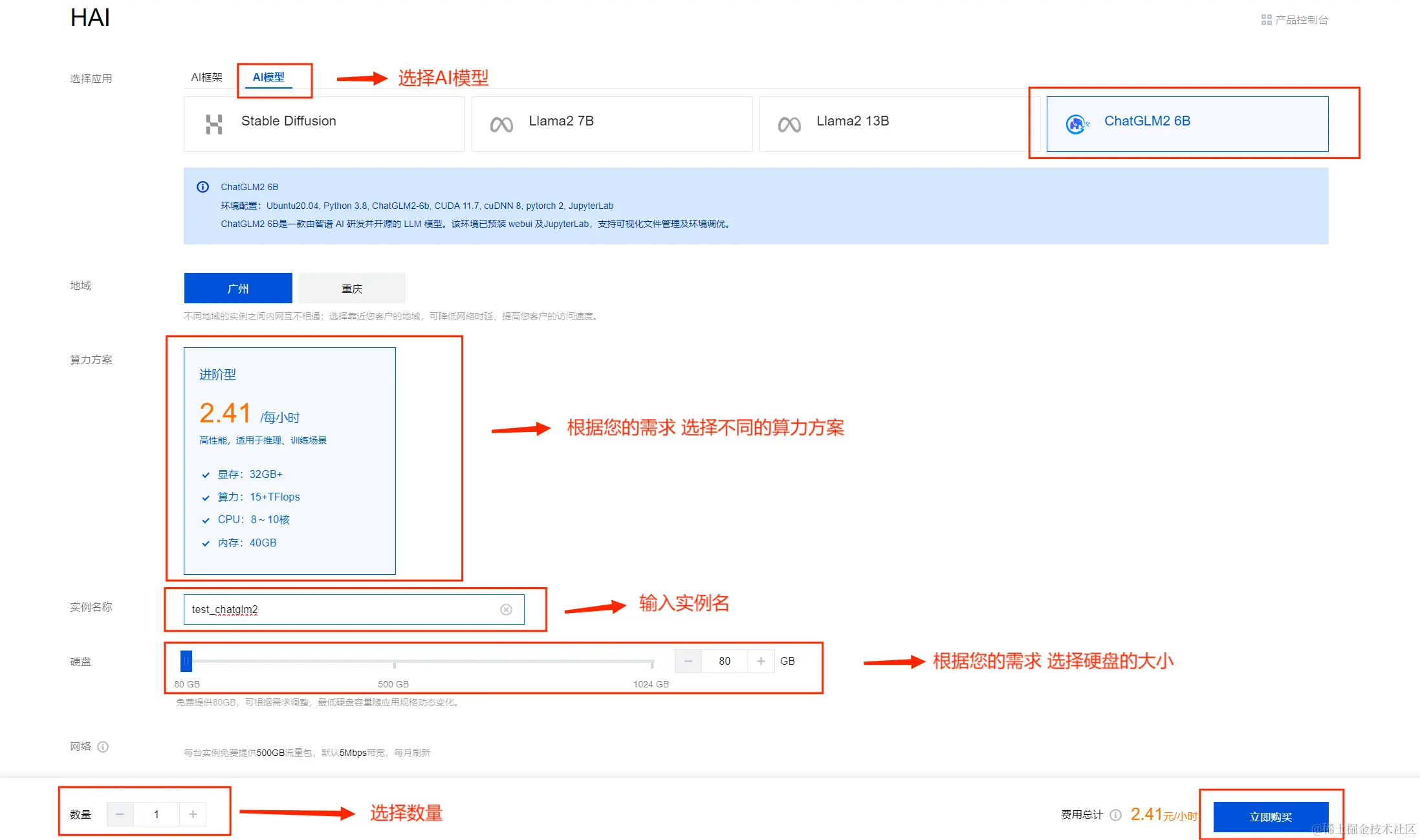The height and width of the screenshot is (840, 1420).
Task: Click the Llama2 13B Meta icon
Action: (x=789, y=124)
